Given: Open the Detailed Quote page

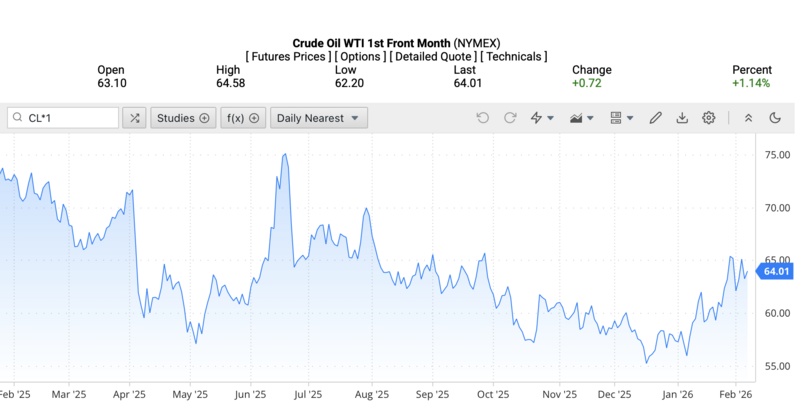Looking at the screenshot, I should (x=432, y=57).
